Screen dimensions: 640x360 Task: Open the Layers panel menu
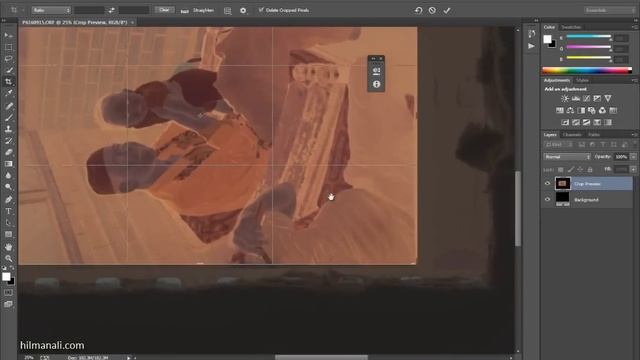[635, 134]
